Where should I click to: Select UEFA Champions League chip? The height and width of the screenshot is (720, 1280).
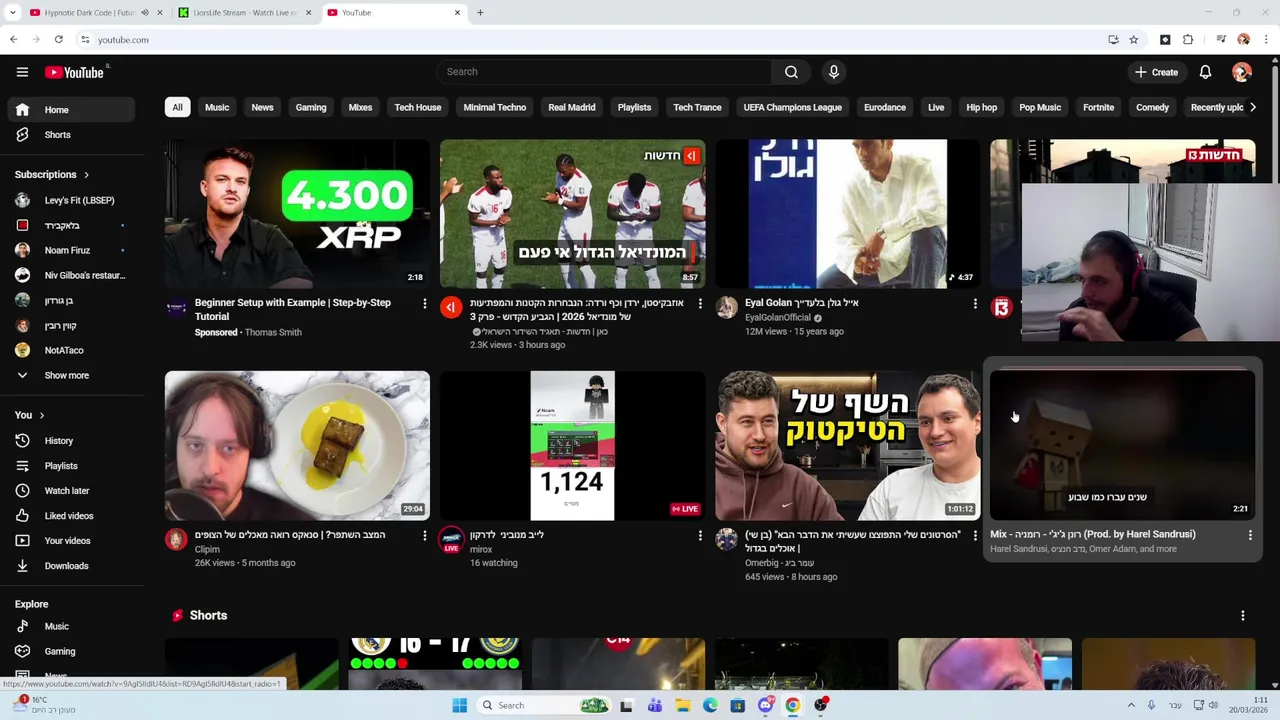click(x=793, y=108)
